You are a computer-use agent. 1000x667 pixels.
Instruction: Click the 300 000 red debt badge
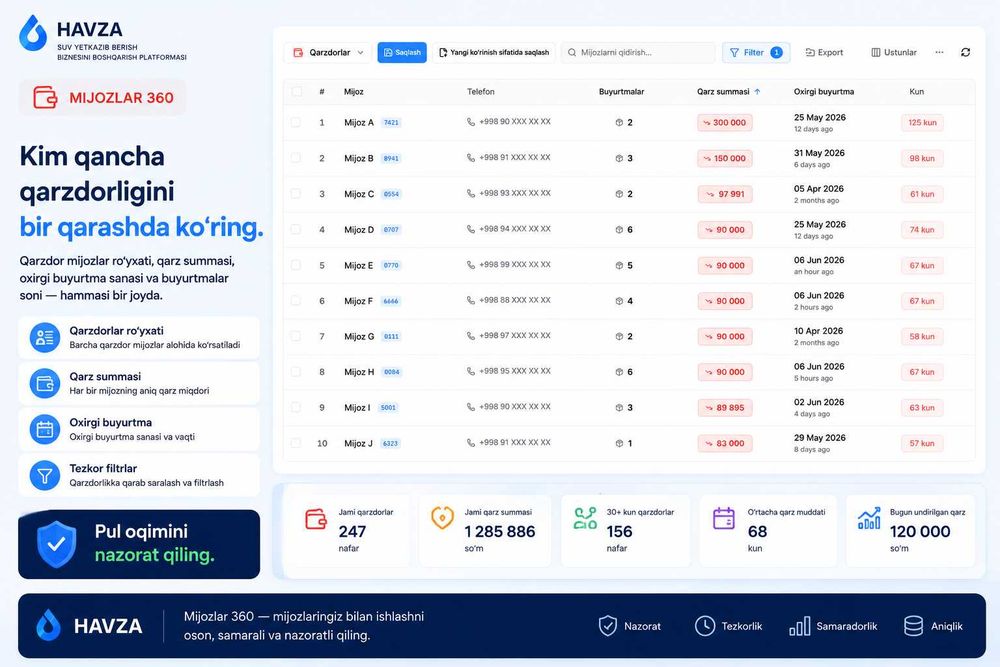tap(724, 122)
